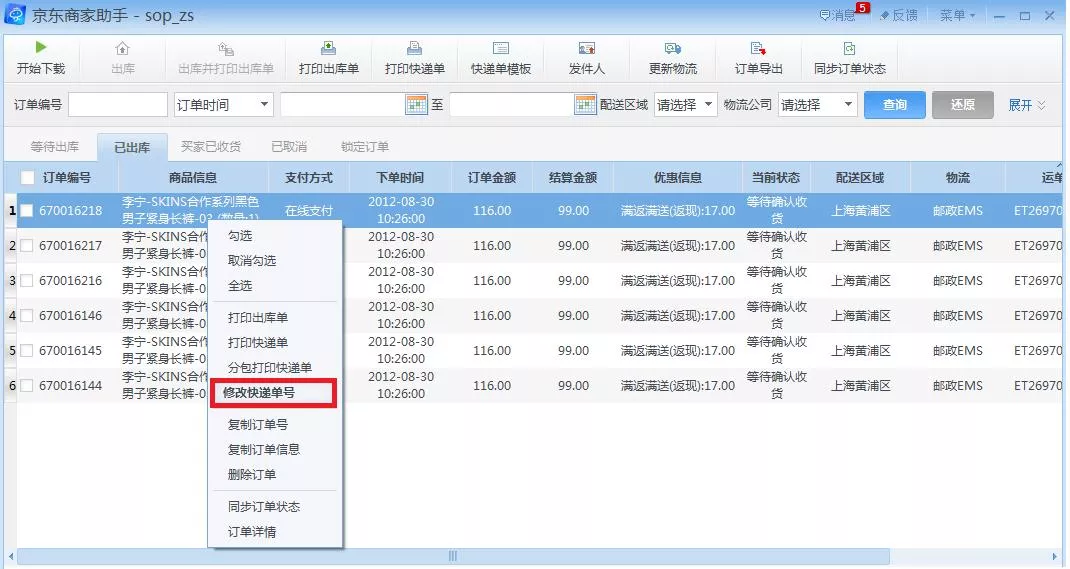1070x569 pixels.
Task: Click the end date input field
Action: (512, 104)
